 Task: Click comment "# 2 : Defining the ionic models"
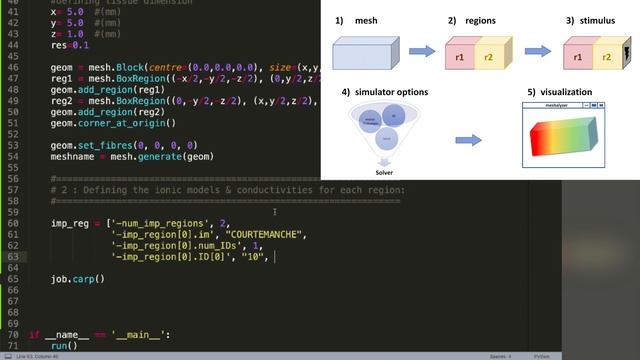(x=228, y=190)
